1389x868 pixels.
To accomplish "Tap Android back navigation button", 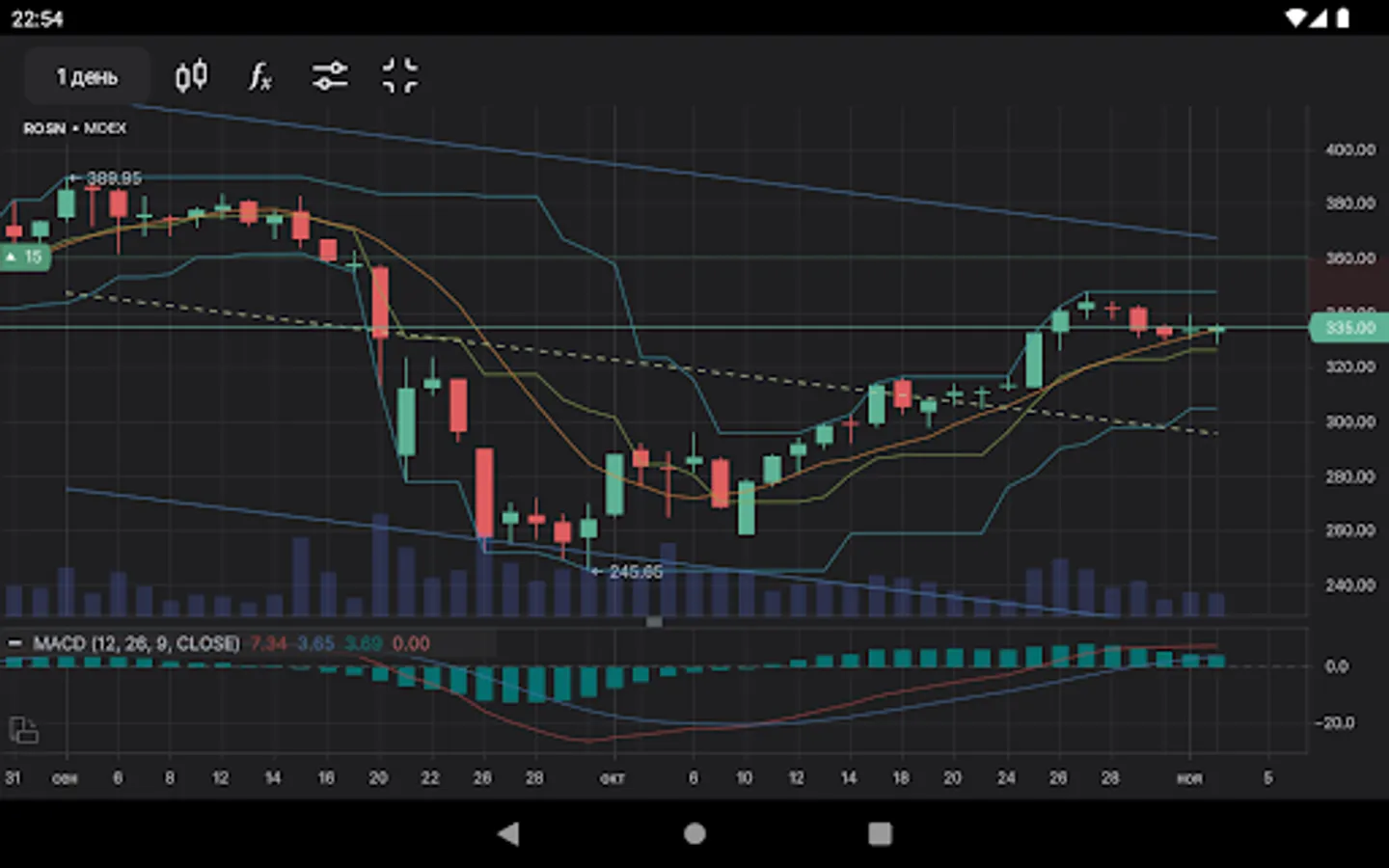I will pos(508,833).
